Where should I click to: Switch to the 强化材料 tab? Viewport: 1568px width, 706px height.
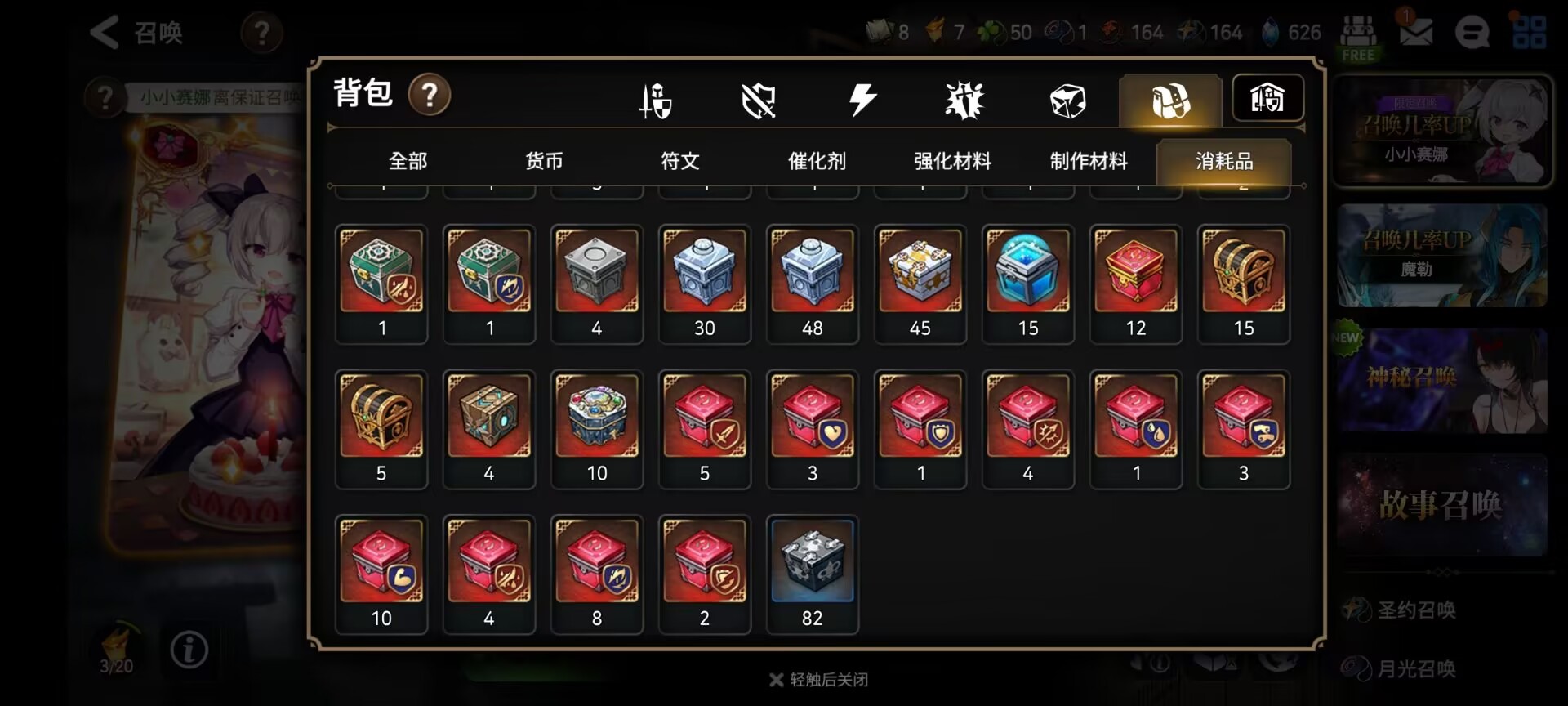[x=952, y=161]
